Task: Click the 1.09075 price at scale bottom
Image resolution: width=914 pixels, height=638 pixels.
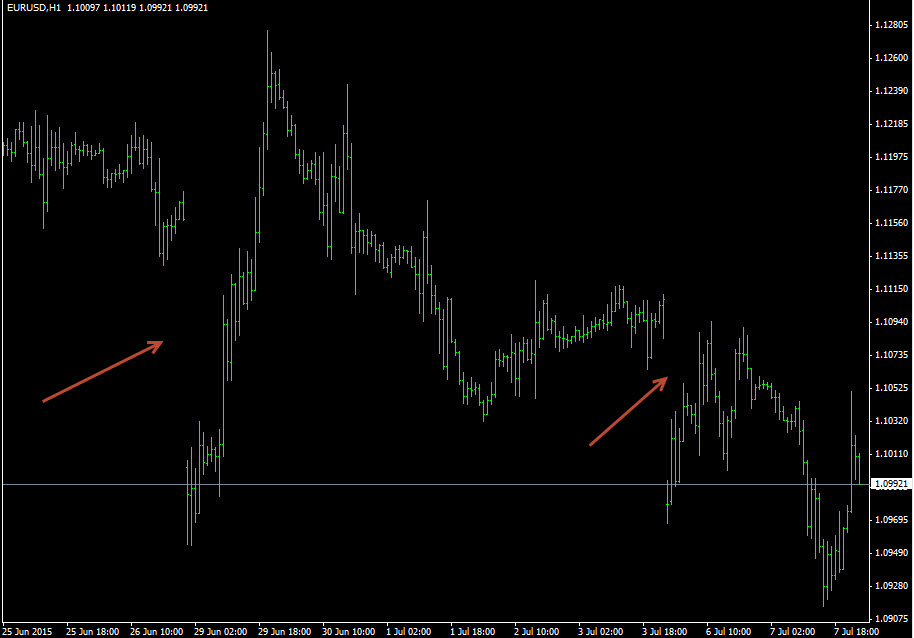Action: click(890, 618)
